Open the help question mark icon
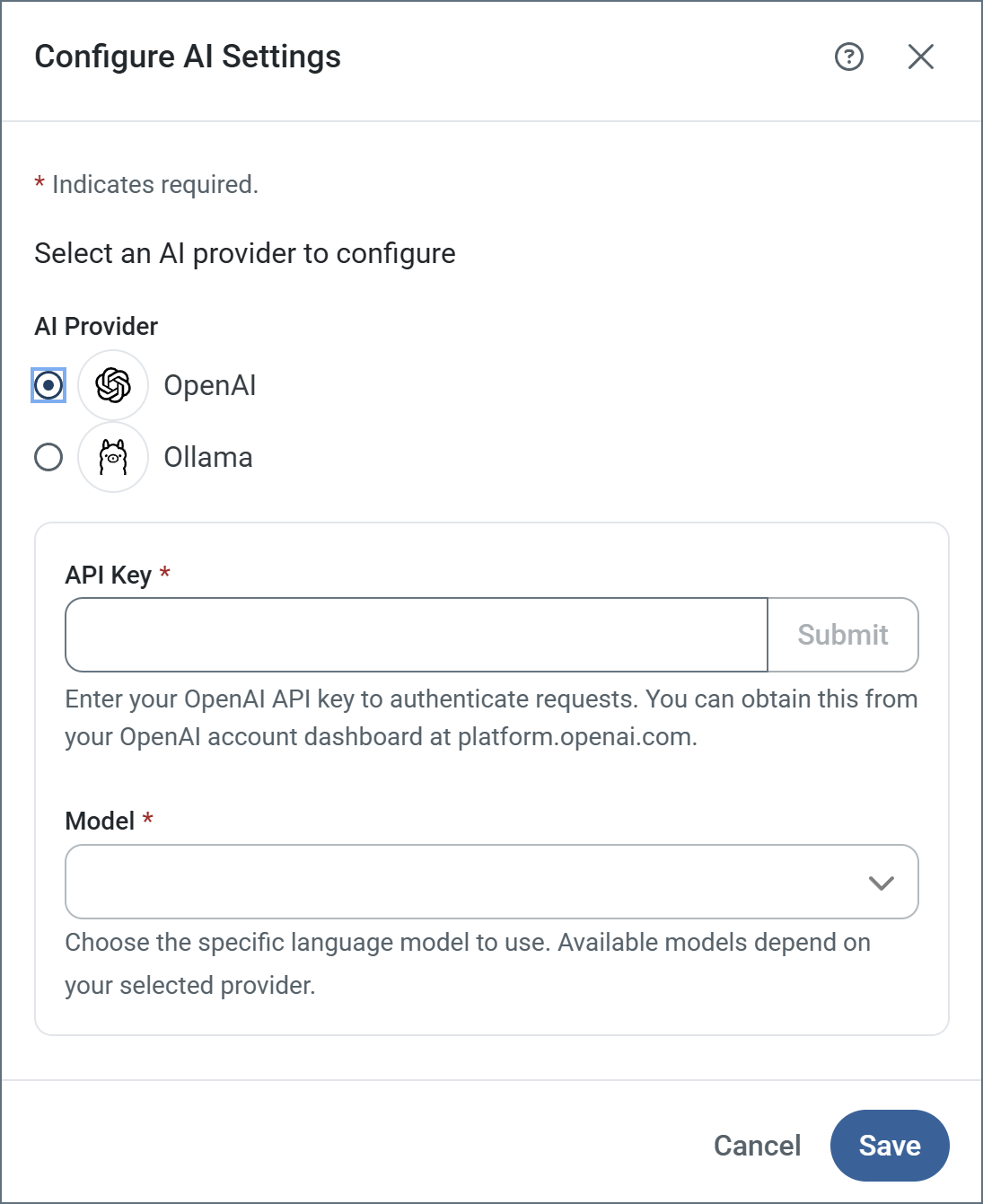The width and height of the screenshot is (983, 1204). coord(848,57)
